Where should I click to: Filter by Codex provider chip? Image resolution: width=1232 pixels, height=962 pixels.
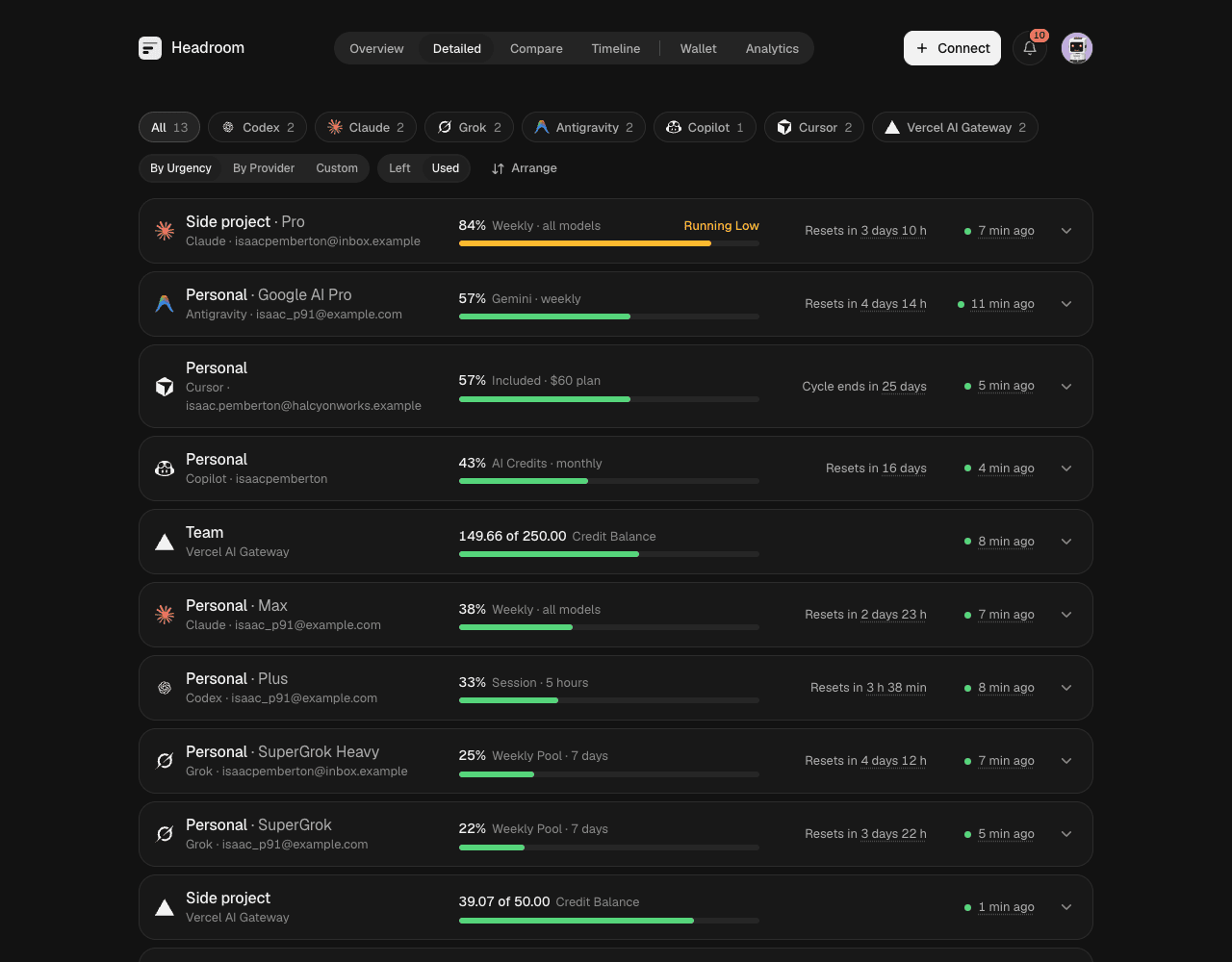(x=257, y=127)
